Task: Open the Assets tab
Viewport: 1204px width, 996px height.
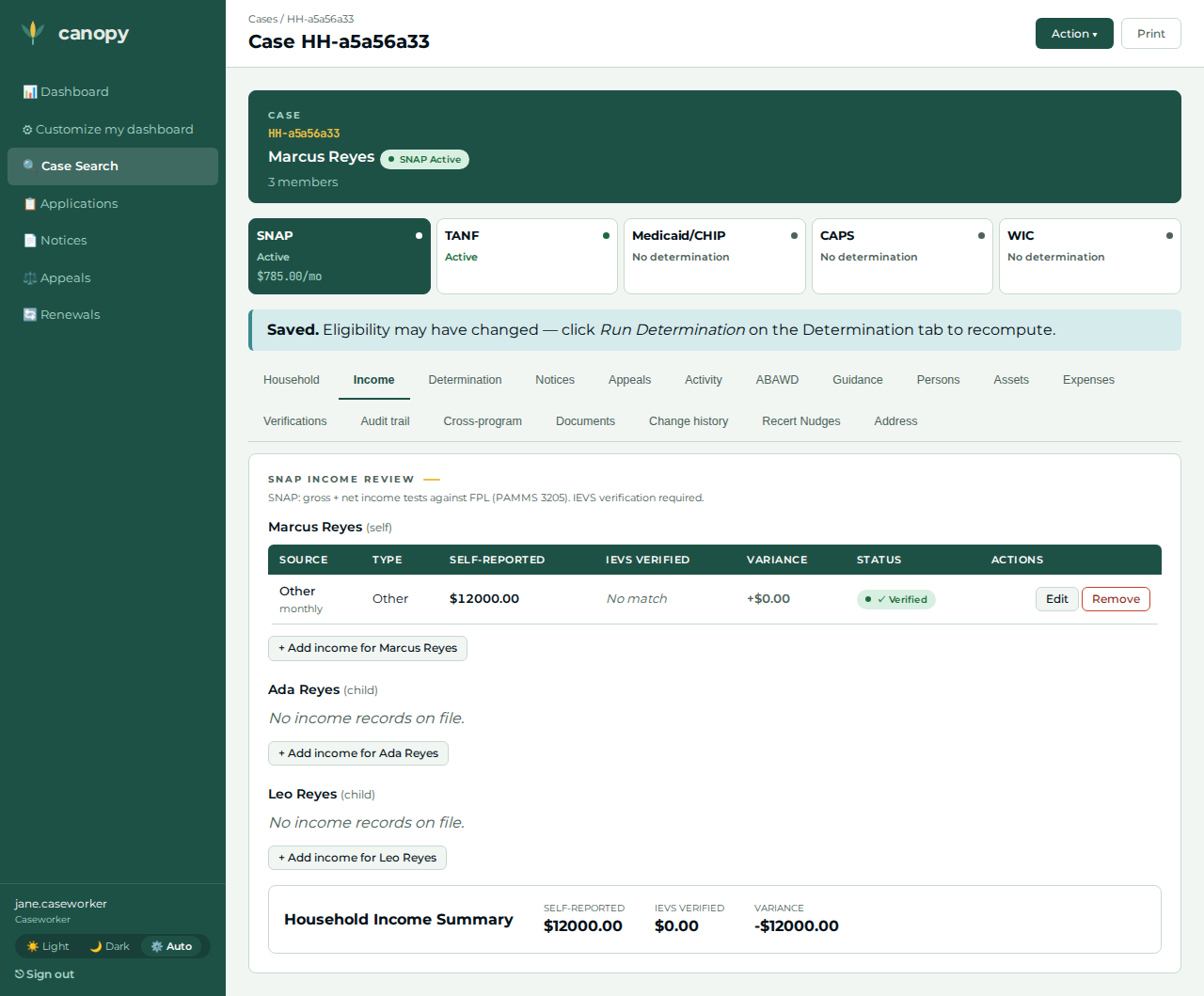Action: 1011,380
